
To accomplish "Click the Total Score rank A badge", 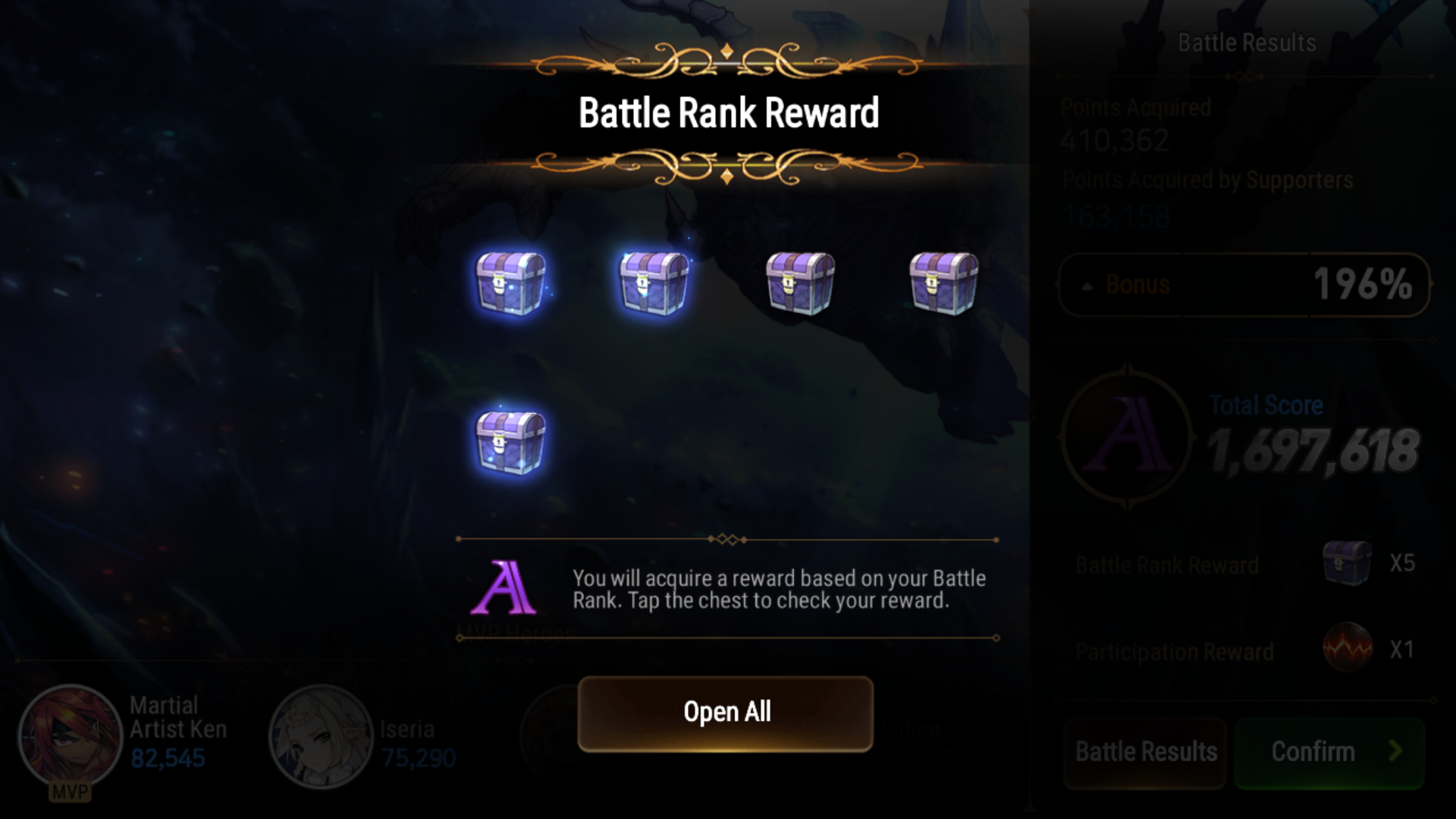I will [x=1128, y=438].
